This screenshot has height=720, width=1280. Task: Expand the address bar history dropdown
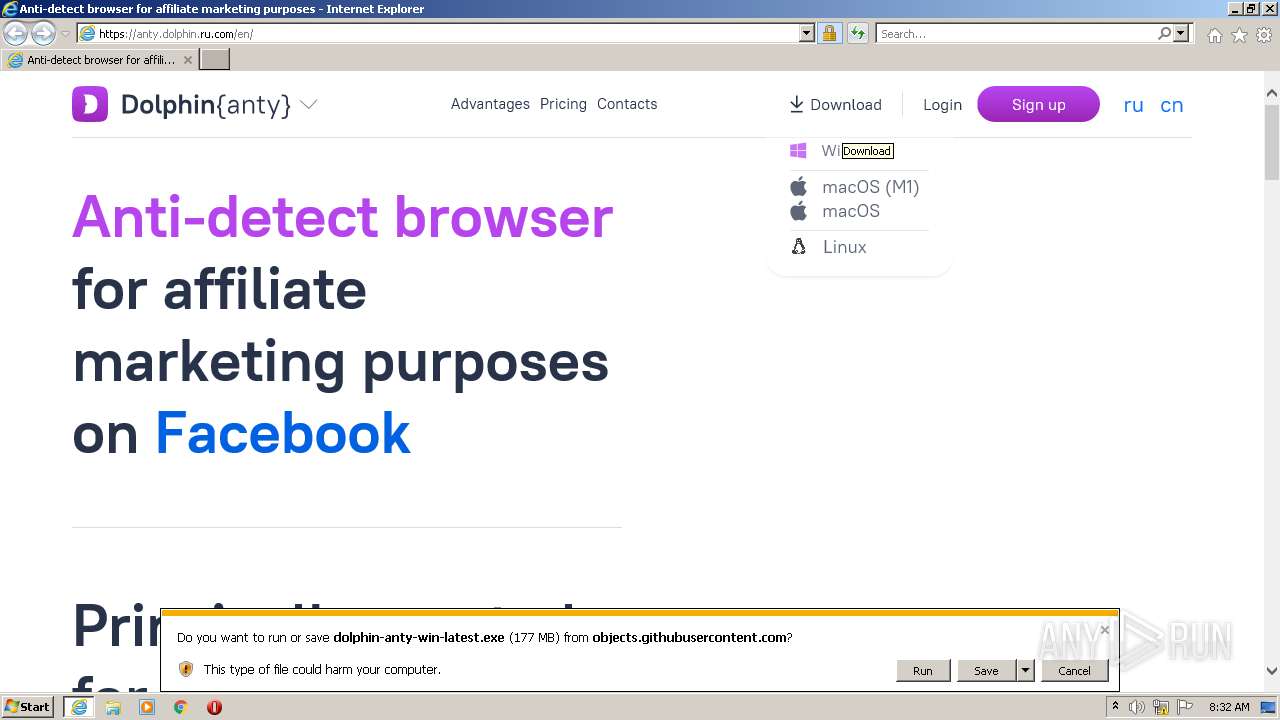807,33
